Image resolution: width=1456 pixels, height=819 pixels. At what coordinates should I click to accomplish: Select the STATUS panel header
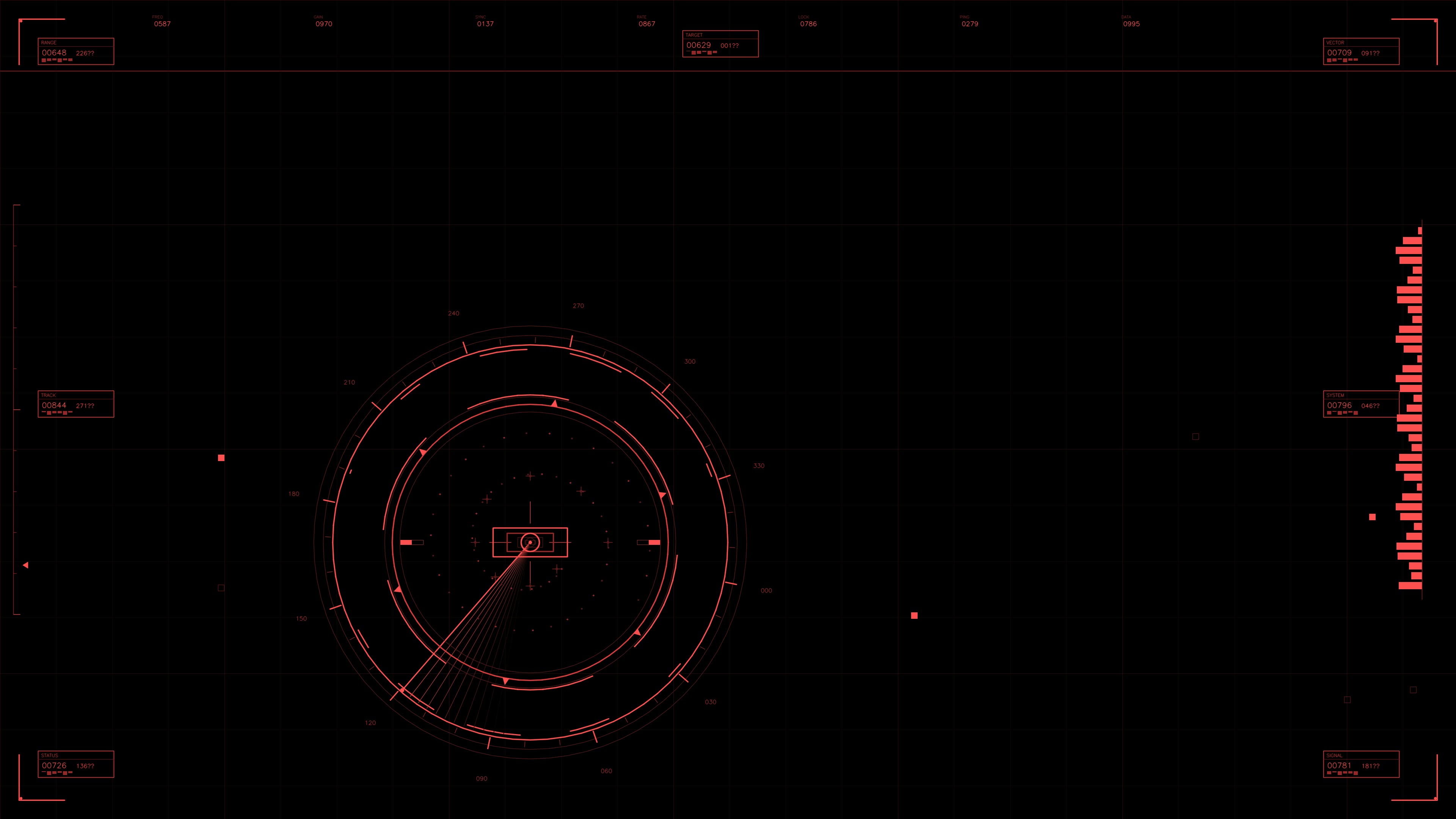pyautogui.click(x=50, y=755)
